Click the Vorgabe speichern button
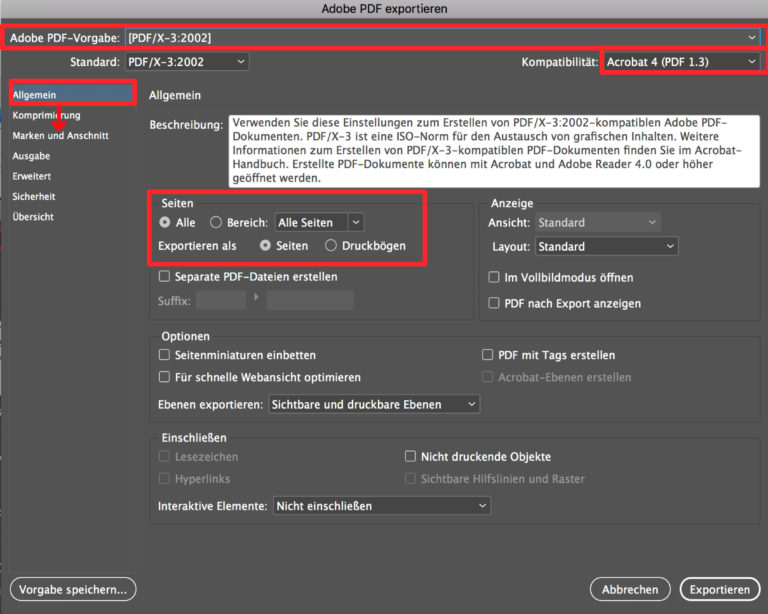 (73, 590)
